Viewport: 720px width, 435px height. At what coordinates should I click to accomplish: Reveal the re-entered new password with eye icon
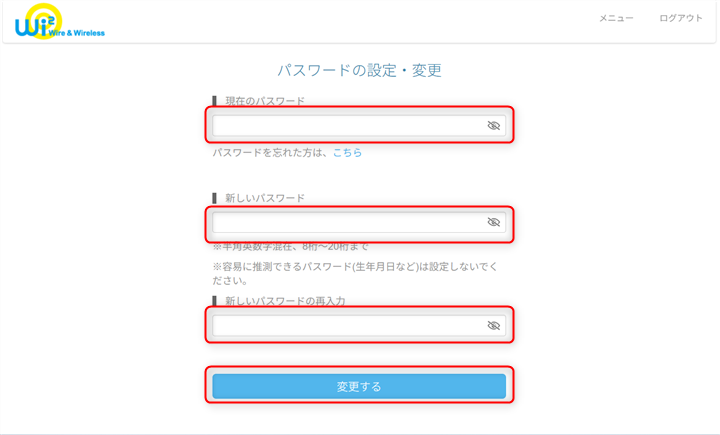[x=493, y=326]
